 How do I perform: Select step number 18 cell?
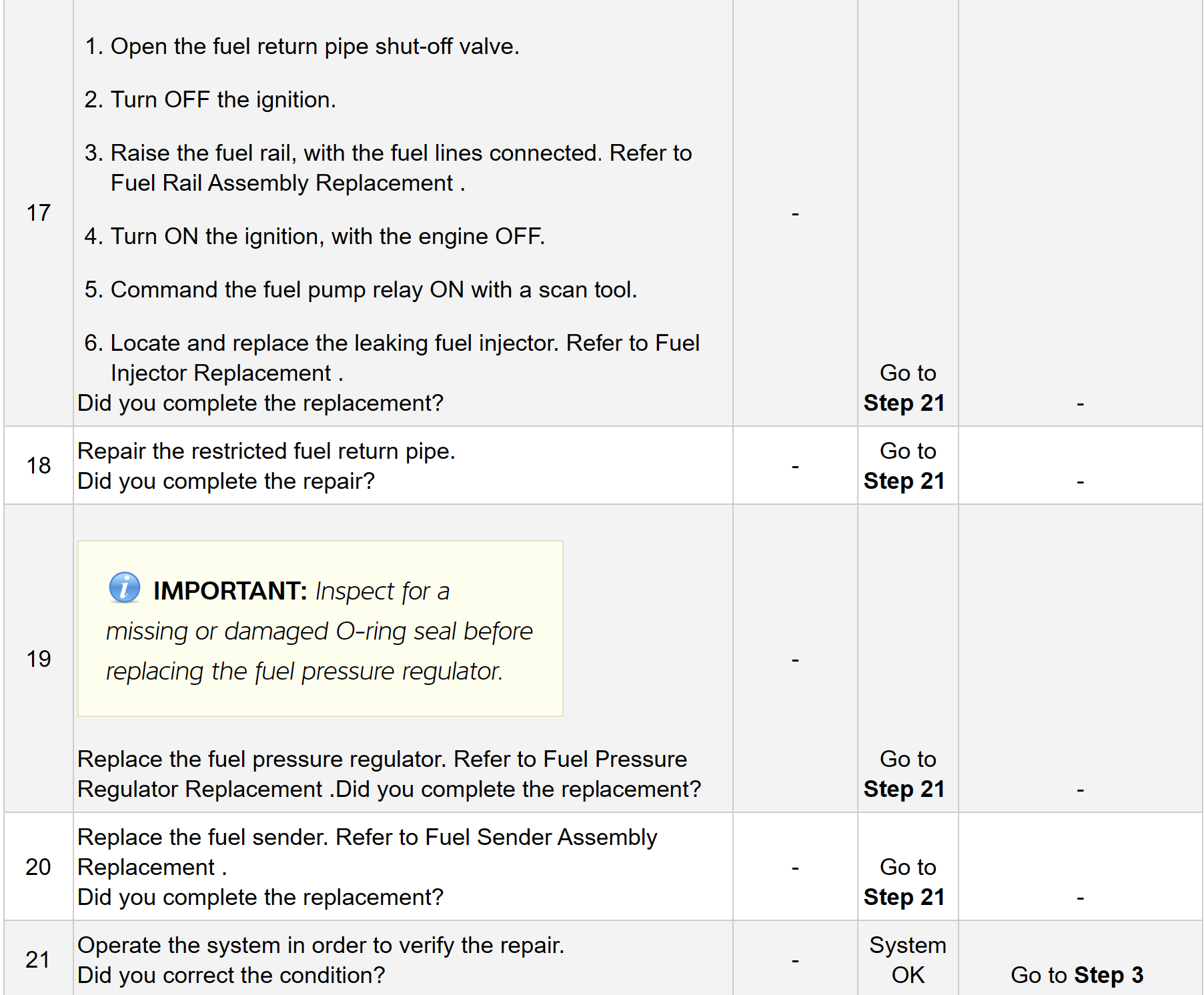tap(39, 465)
